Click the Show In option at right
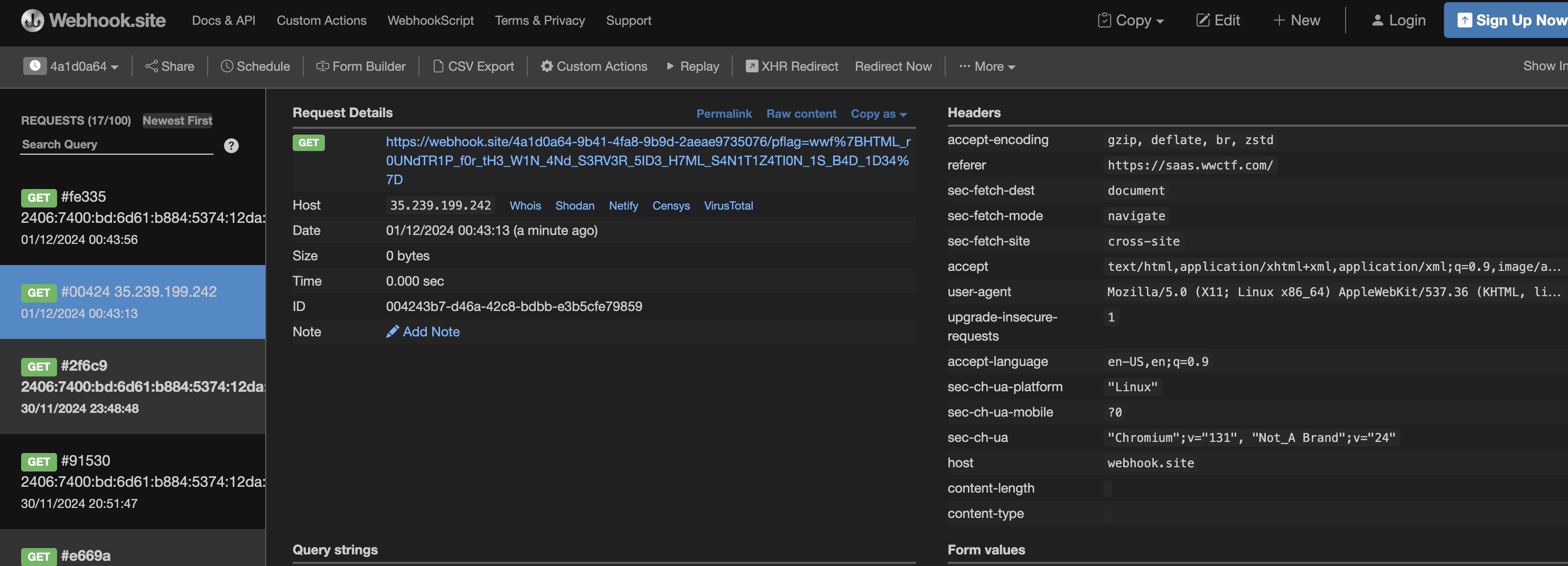The width and height of the screenshot is (1568, 566). point(1545,65)
